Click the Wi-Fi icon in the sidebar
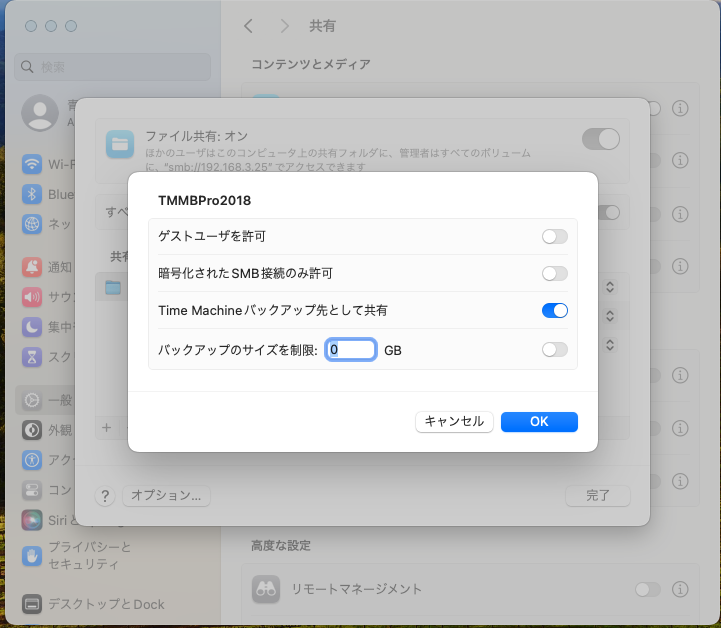Viewport: 721px width, 628px height. pyautogui.click(x=32, y=164)
